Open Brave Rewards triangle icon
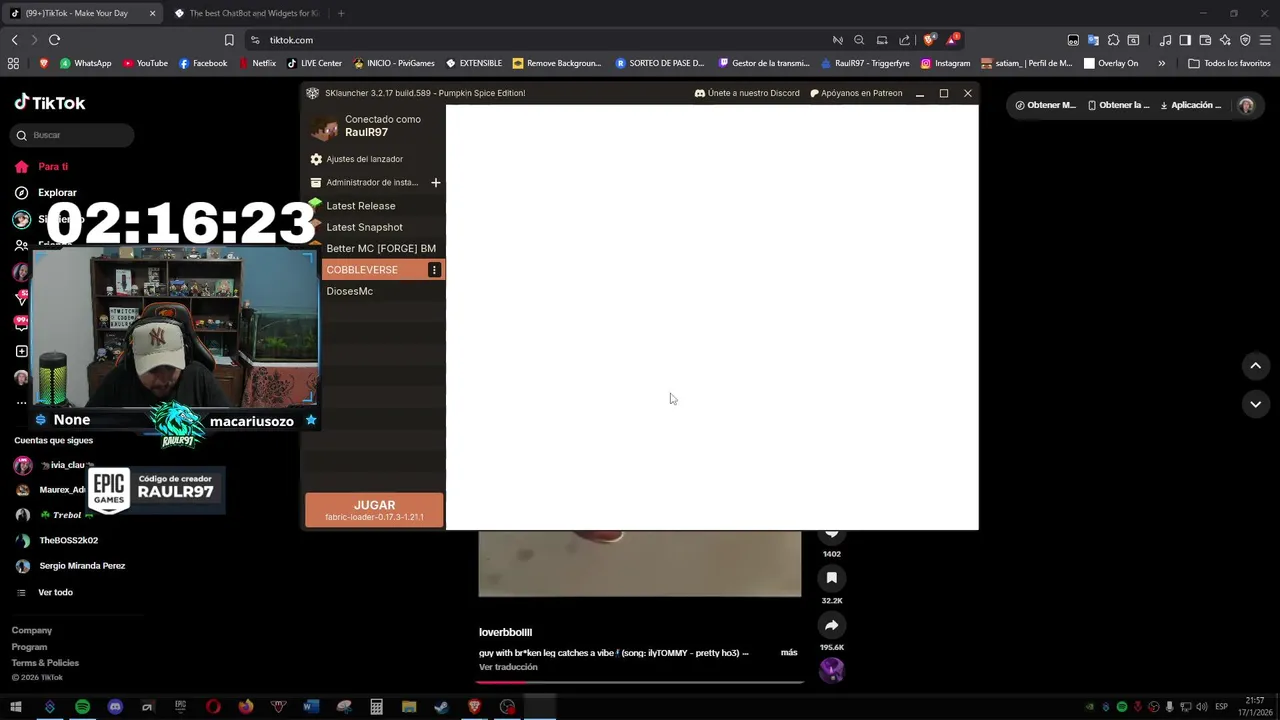Image resolution: width=1280 pixels, height=720 pixels. 951,40
